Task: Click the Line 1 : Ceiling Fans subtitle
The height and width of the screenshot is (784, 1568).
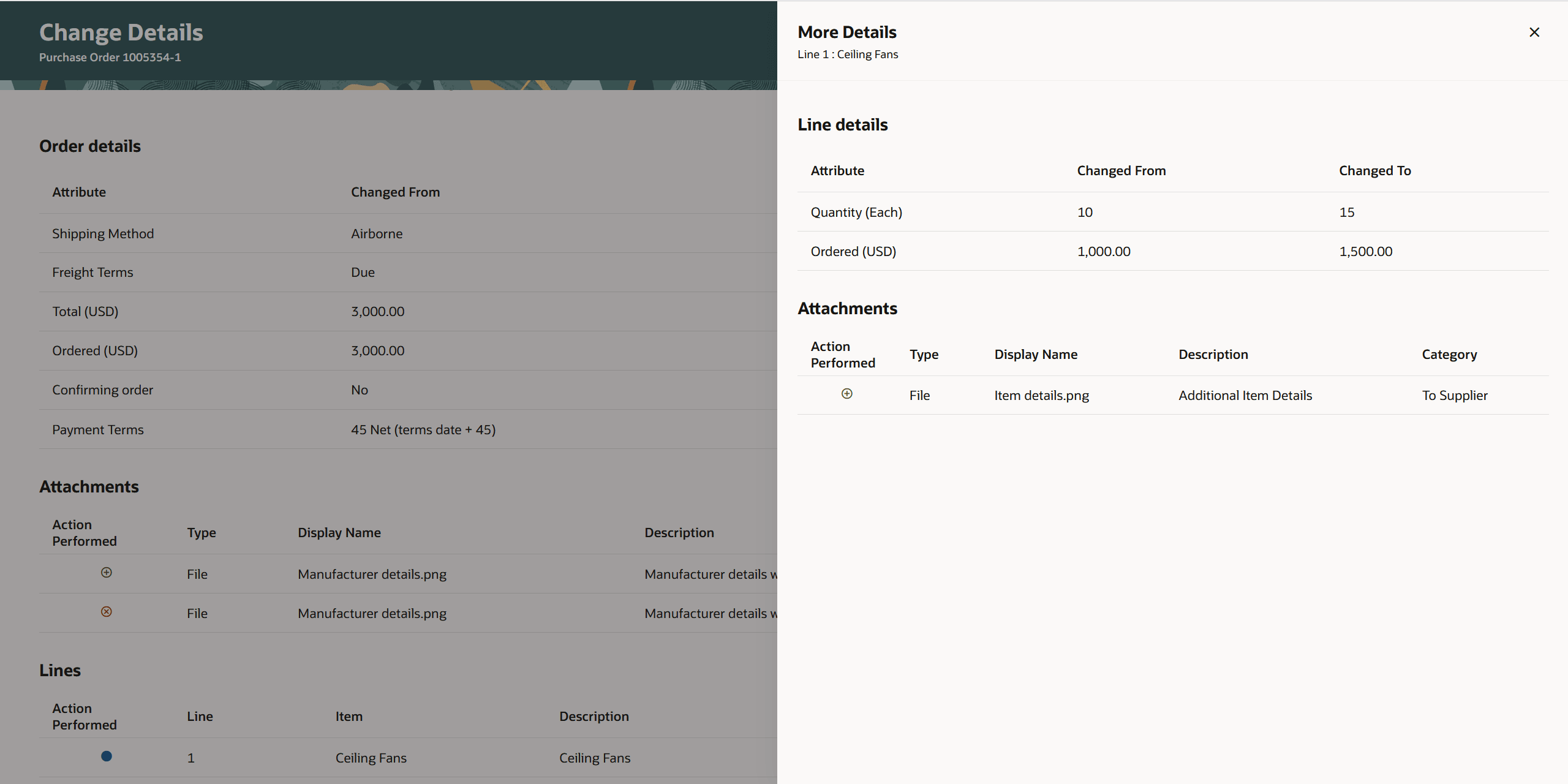Action: tap(848, 54)
